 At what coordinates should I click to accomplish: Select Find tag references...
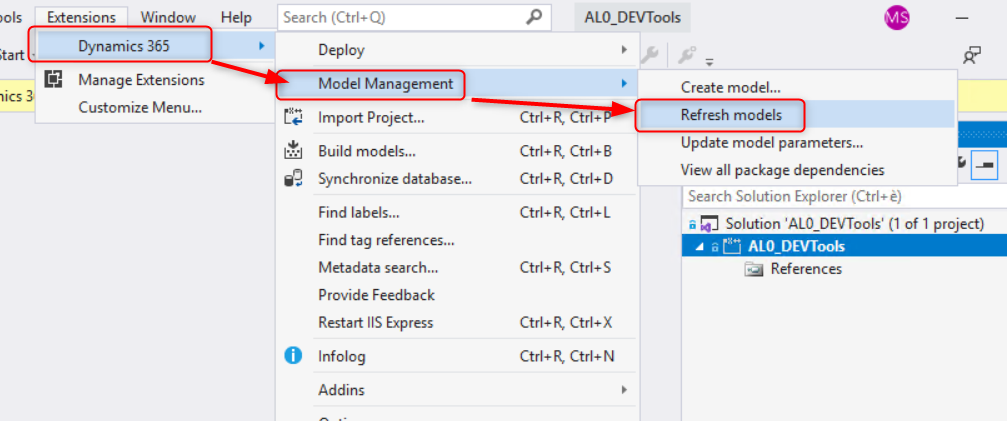pyautogui.click(x=457, y=240)
